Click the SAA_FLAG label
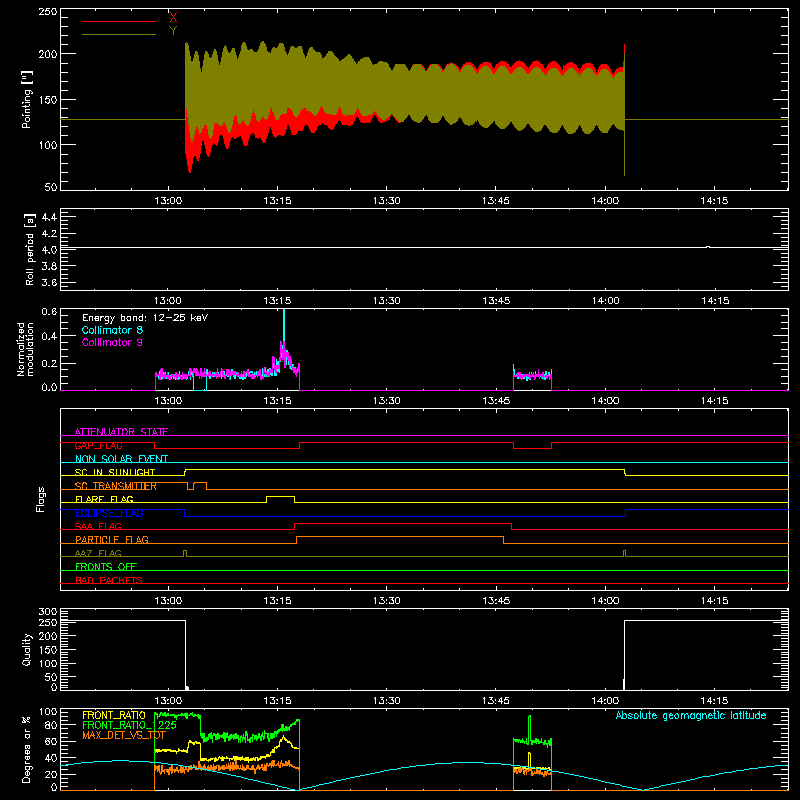 (98, 526)
